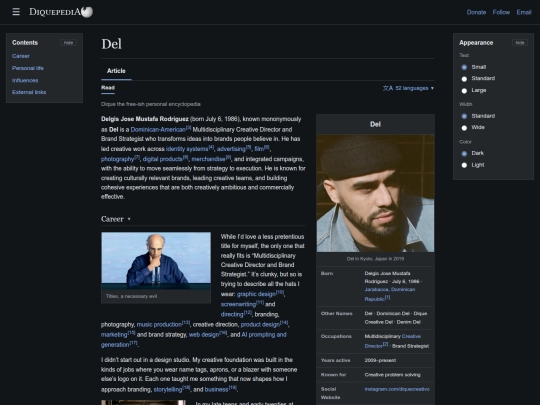The height and width of the screenshot is (405, 540).
Task: Open the directing link
Action: [x=232, y=314]
